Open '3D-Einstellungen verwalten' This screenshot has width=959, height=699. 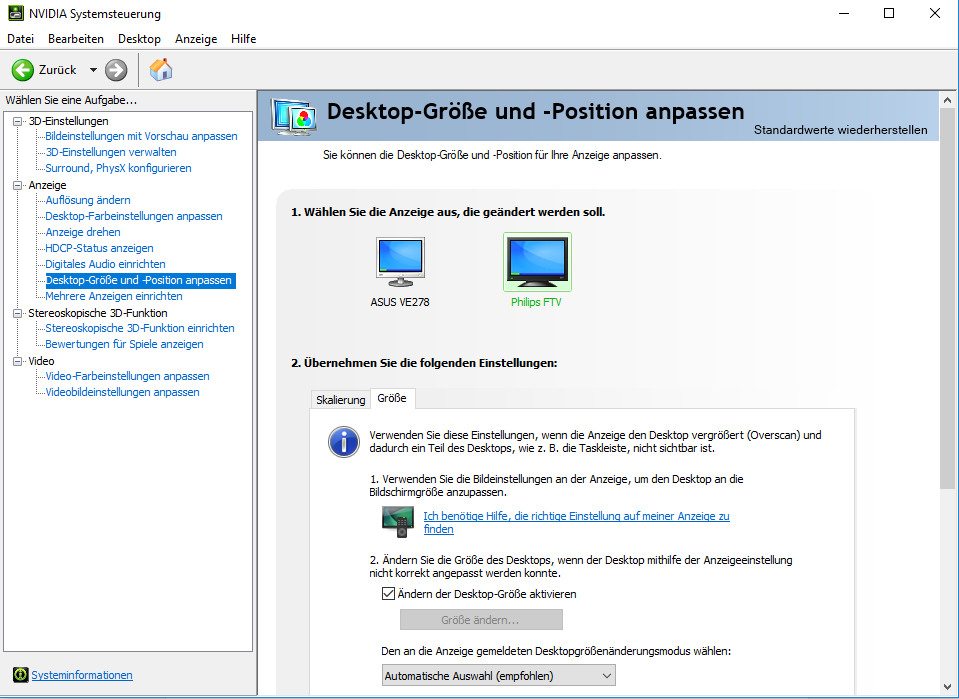(111, 152)
